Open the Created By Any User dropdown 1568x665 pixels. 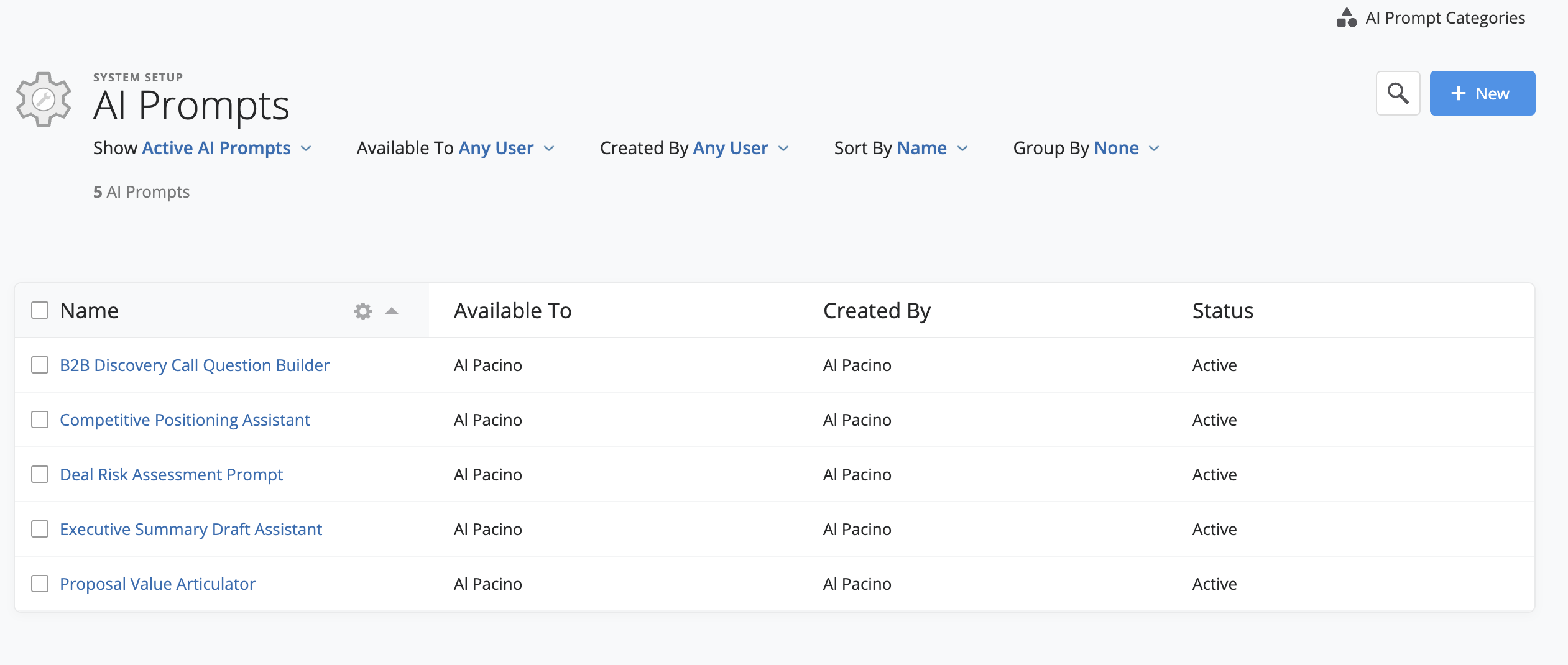point(731,148)
